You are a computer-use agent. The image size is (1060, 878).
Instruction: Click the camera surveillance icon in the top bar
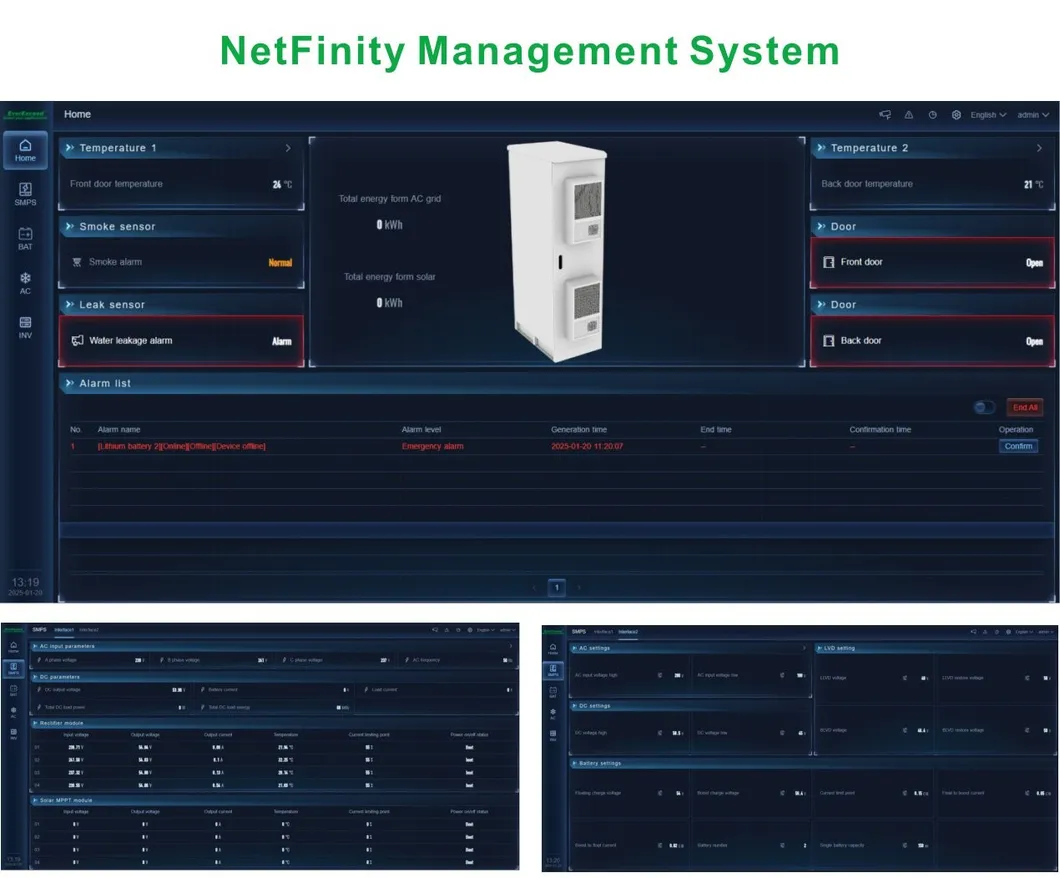(x=884, y=114)
